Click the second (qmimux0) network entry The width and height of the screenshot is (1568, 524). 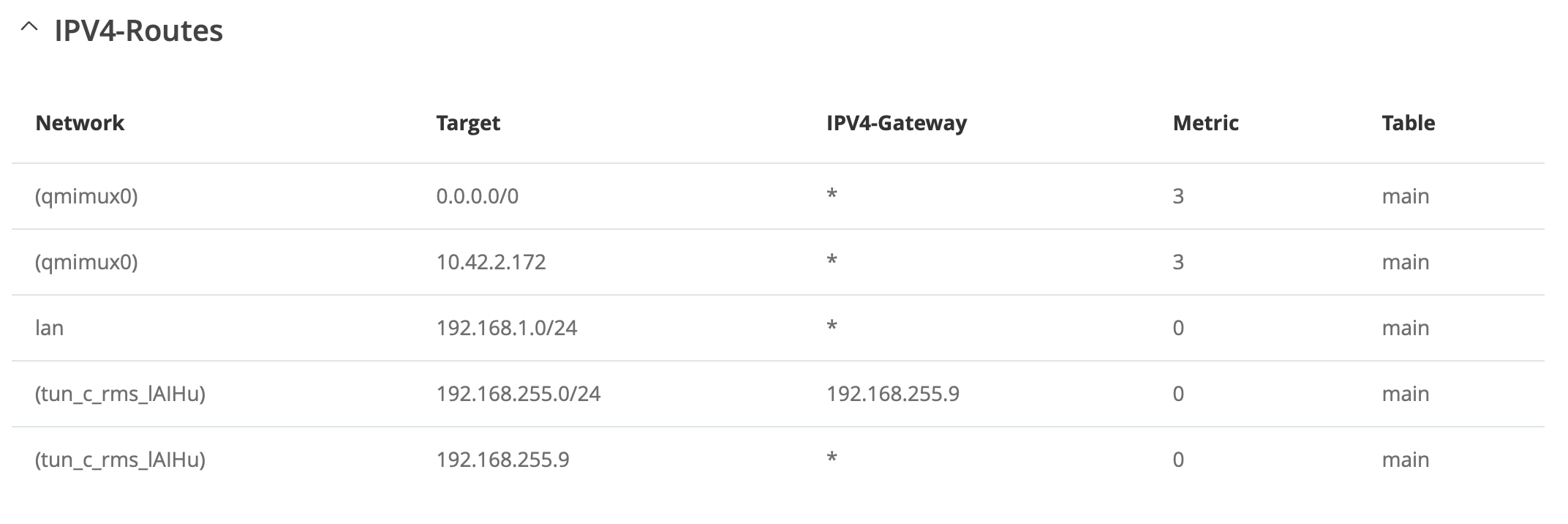pos(86,262)
